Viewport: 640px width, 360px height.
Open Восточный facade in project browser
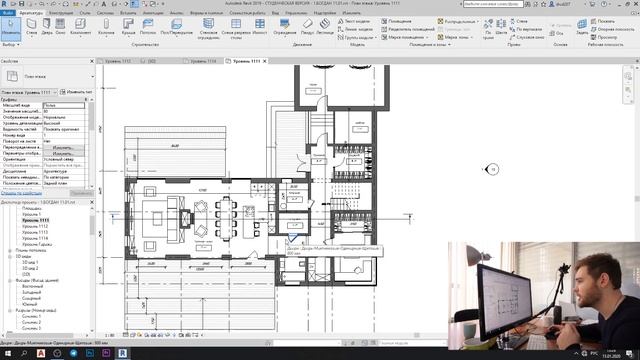[x=32, y=287]
